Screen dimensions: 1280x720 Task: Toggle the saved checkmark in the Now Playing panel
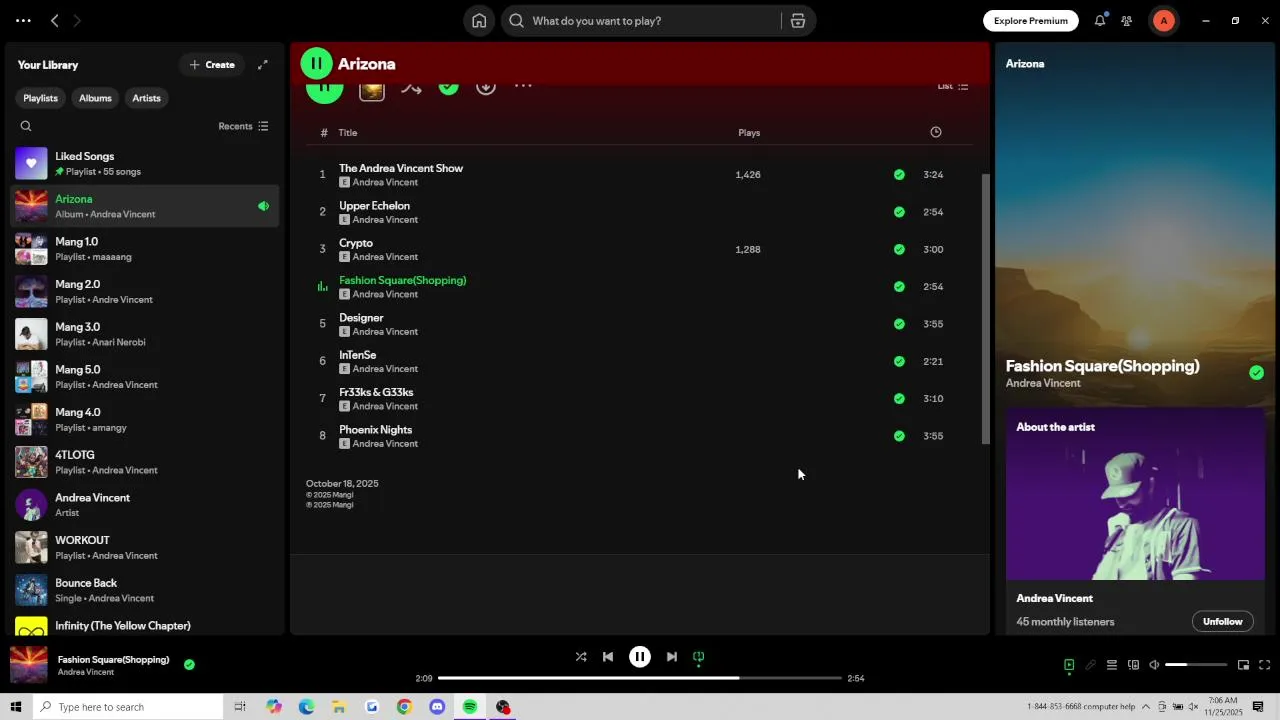pos(1256,373)
